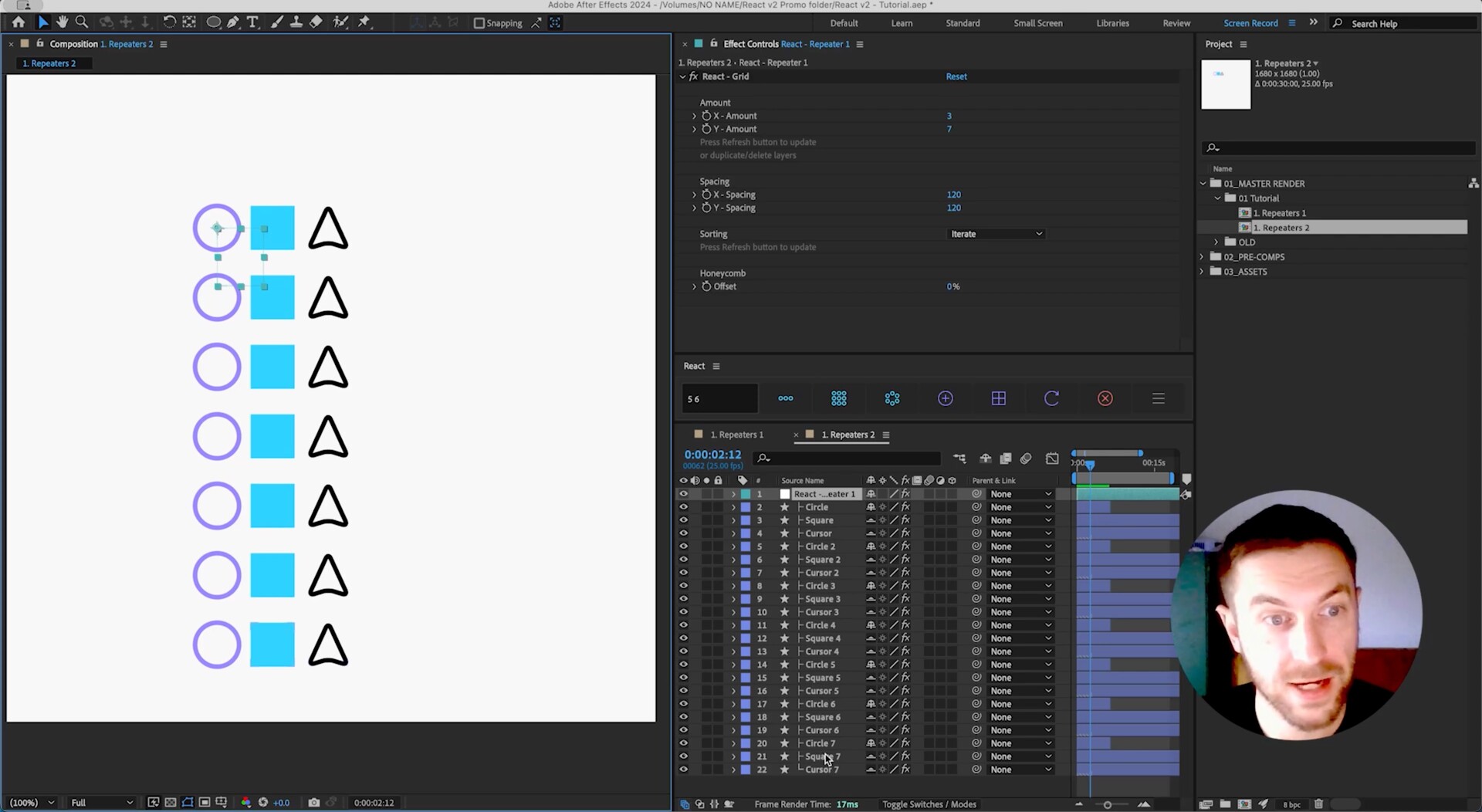Expand the 02_PRE-COMPS folder
Viewport: 1482px width, 812px height.
click(x=1202, y=257)
